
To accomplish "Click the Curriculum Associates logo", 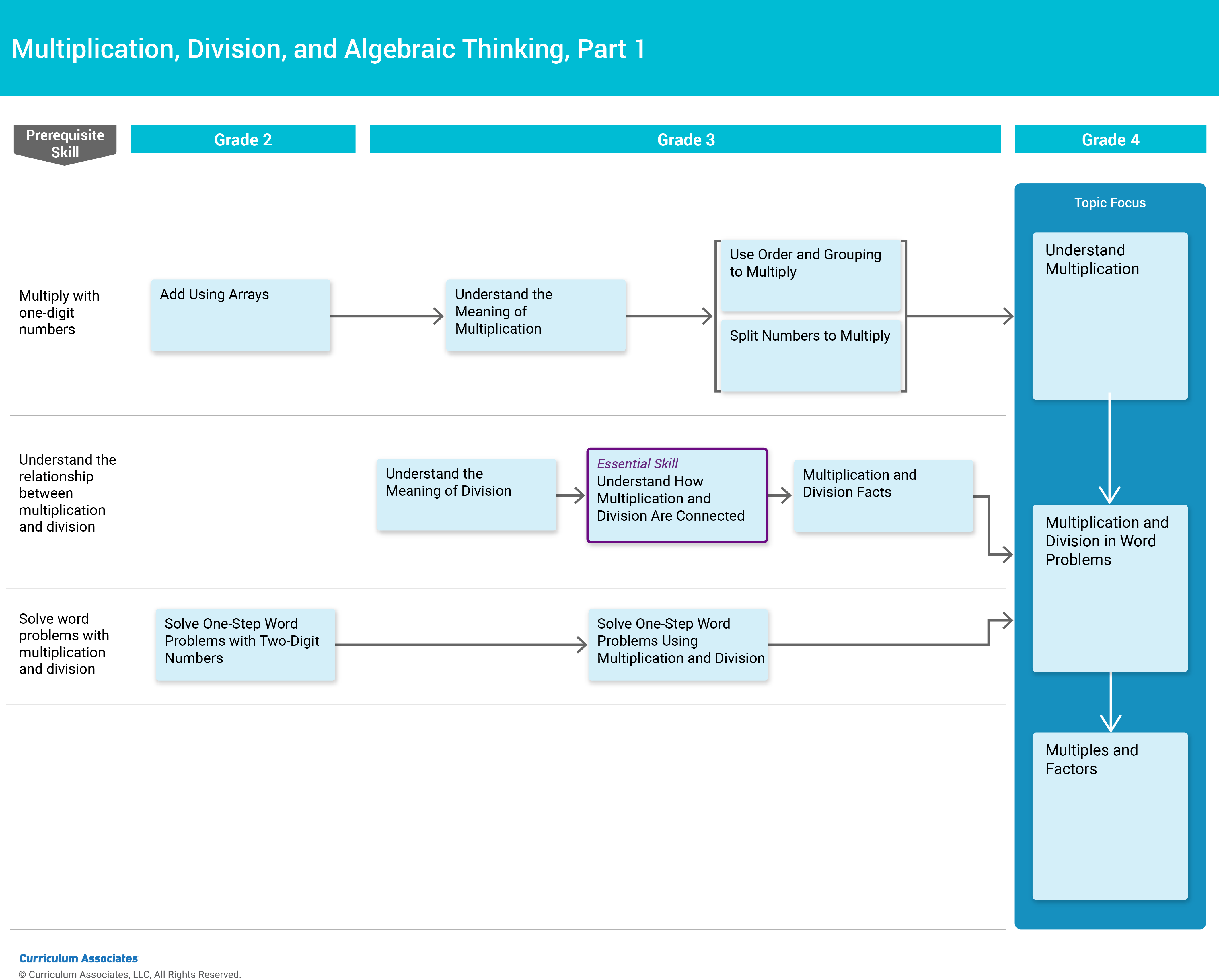I will 79,958.
